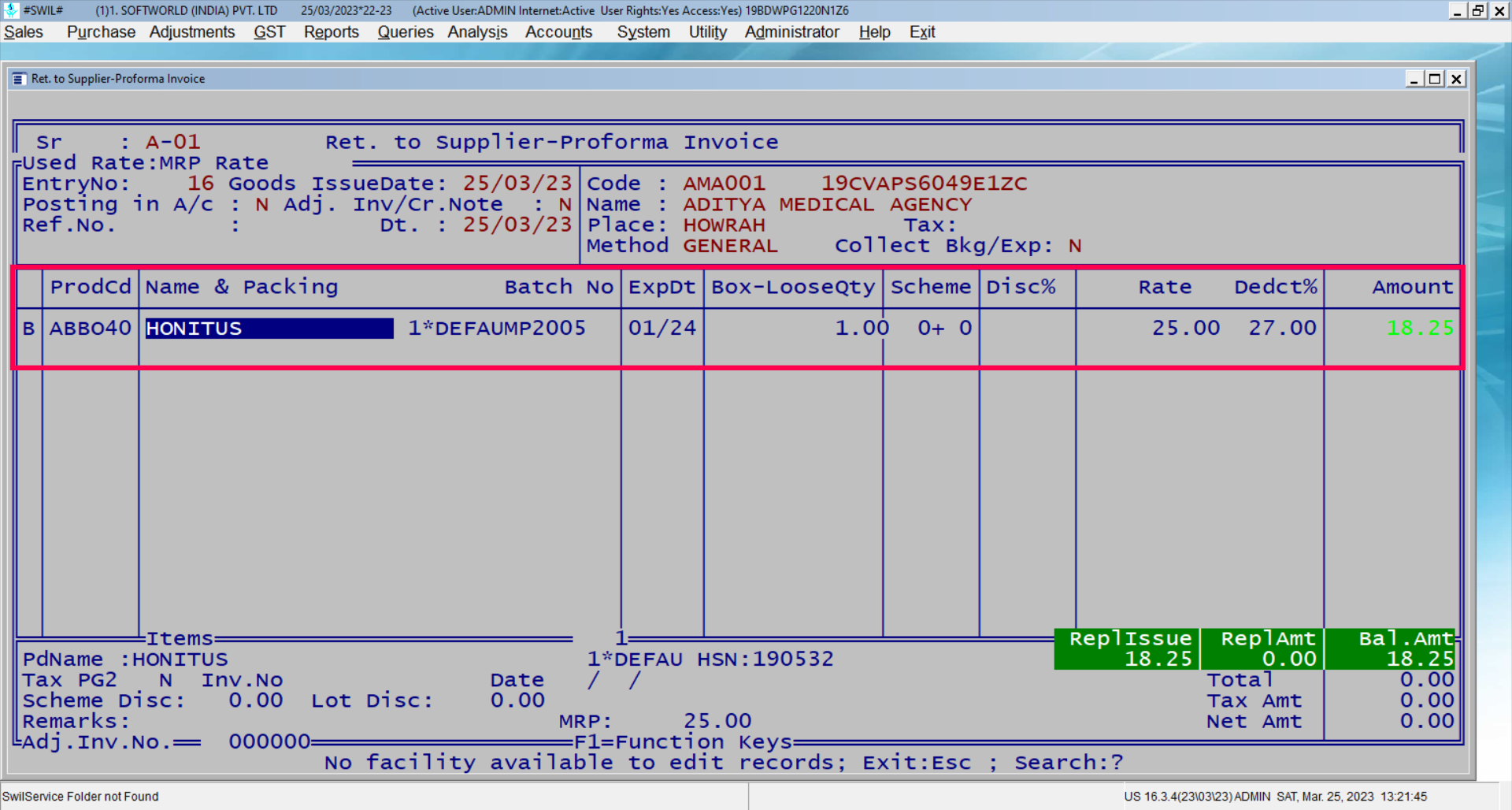Click the series value A-01
The image size is (1512, 810).
[x=173, y=142]
